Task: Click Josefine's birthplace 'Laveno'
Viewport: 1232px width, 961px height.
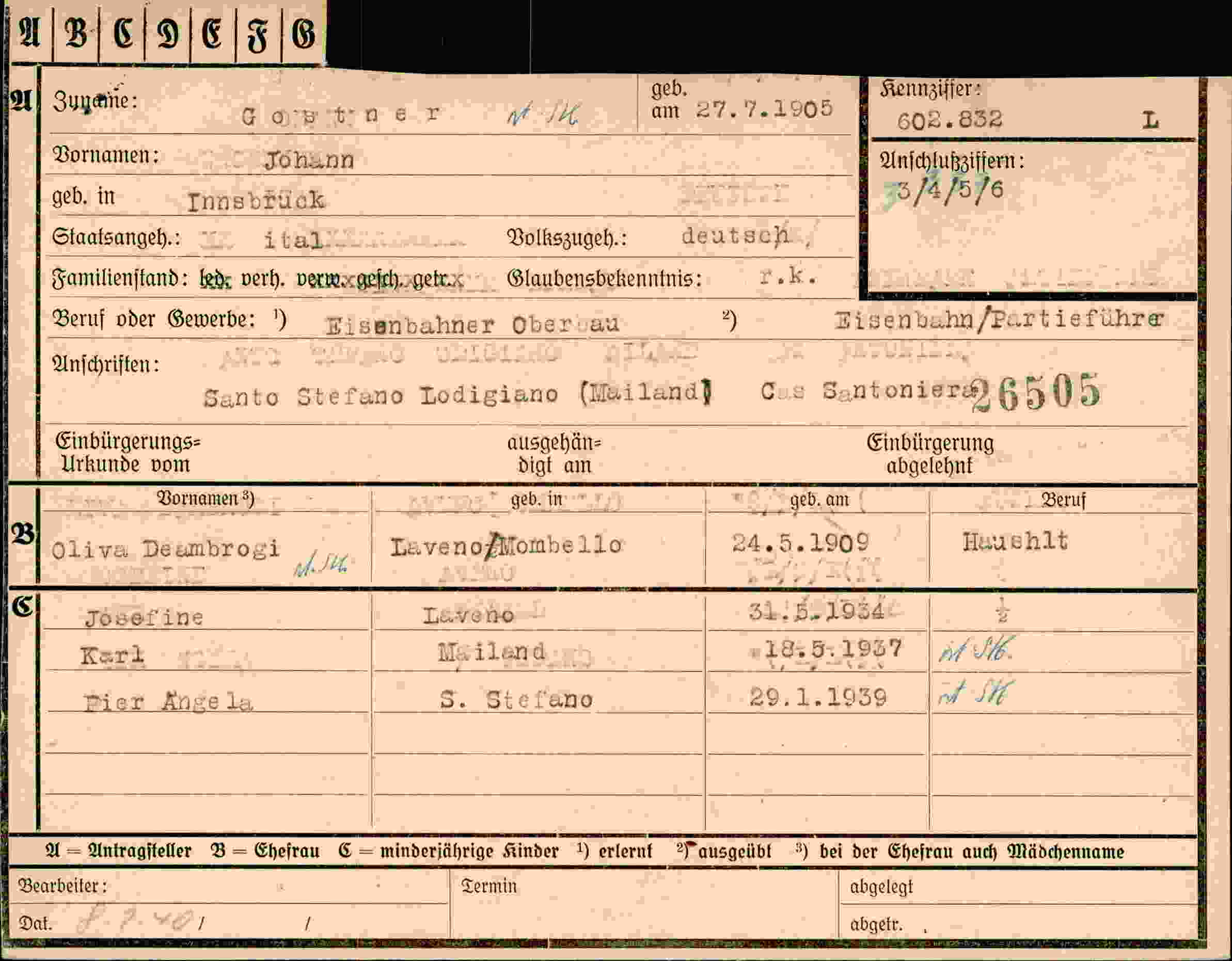Action: 468,615
